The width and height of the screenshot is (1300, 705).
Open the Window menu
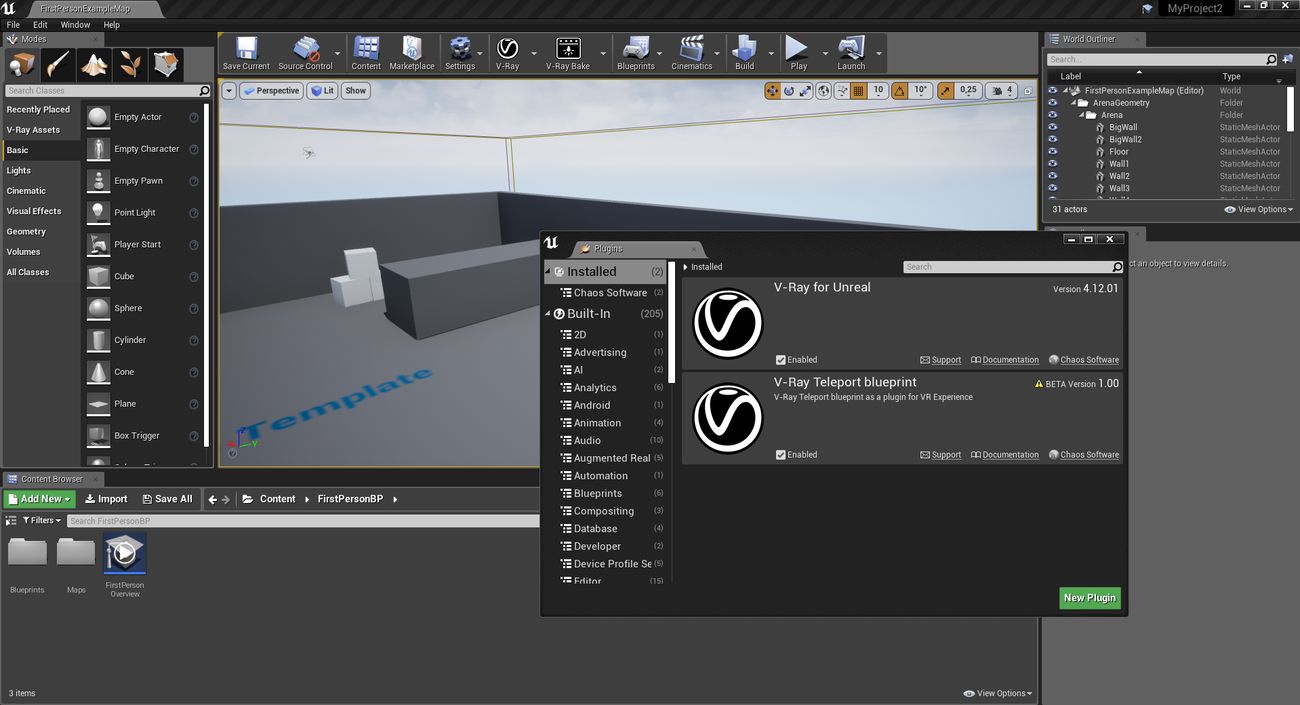(x=75, y=25)
